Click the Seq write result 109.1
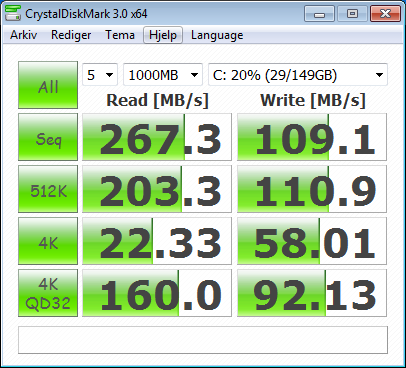Image resolution: width=406 pixels, height=368 pixels. tap(312, 137)
